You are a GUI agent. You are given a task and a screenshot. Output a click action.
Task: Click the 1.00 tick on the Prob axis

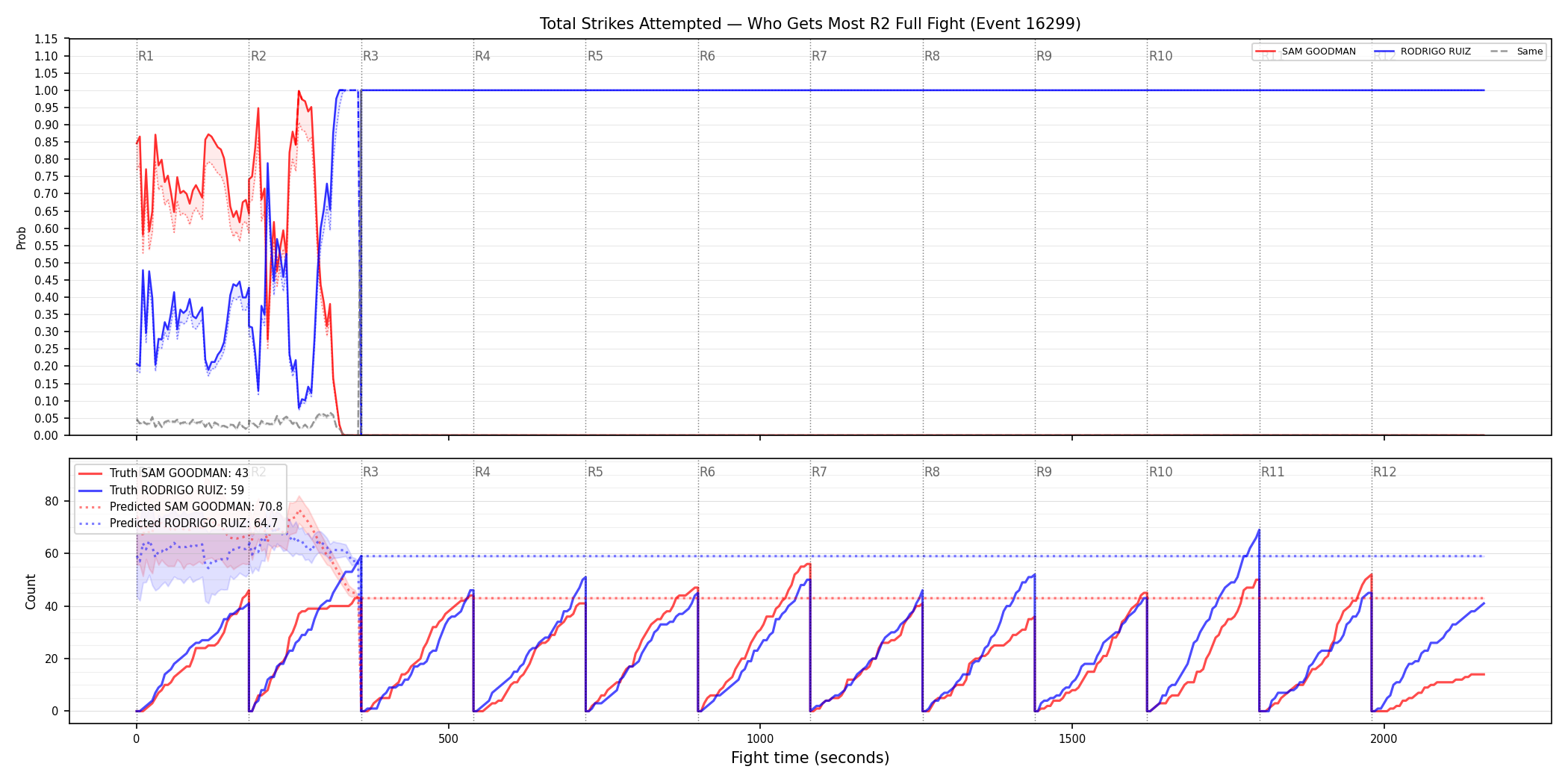[x=46, y=90]
